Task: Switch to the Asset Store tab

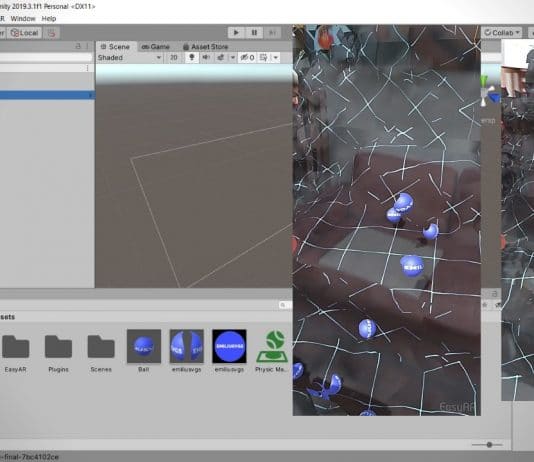Action: [205, 47]
